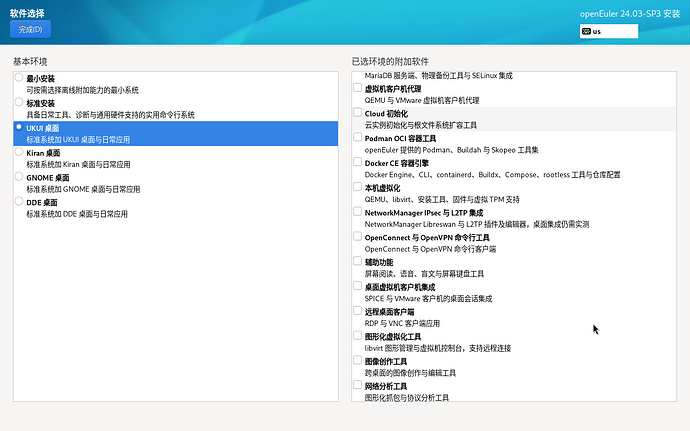Image resolution: width=690 pixels, height=431 pixels.
Task: Click text 云实例初始化与根文件系统扩容工具
Action: (421, 125)
